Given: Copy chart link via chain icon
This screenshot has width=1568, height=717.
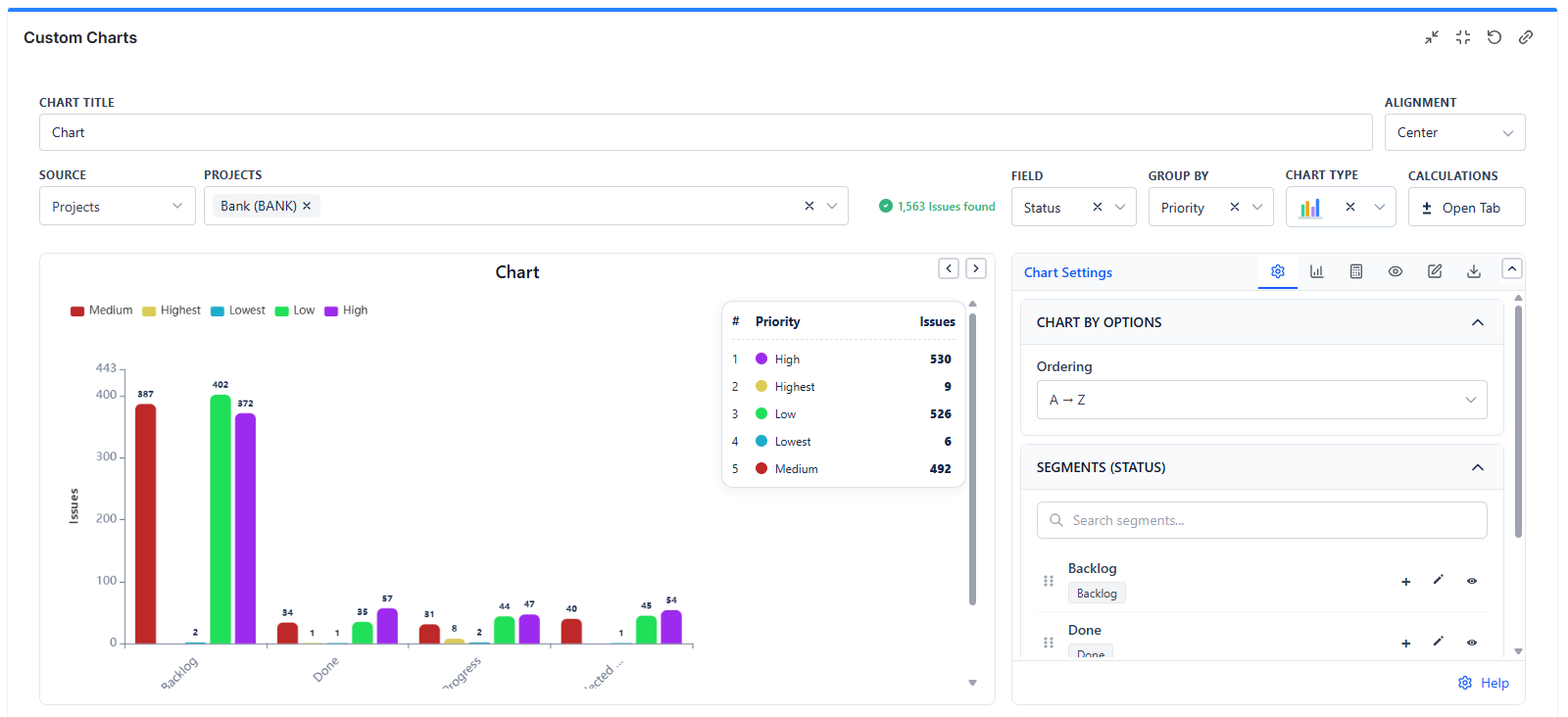Looking at the screenshot, I should (x=1526, y=37).
